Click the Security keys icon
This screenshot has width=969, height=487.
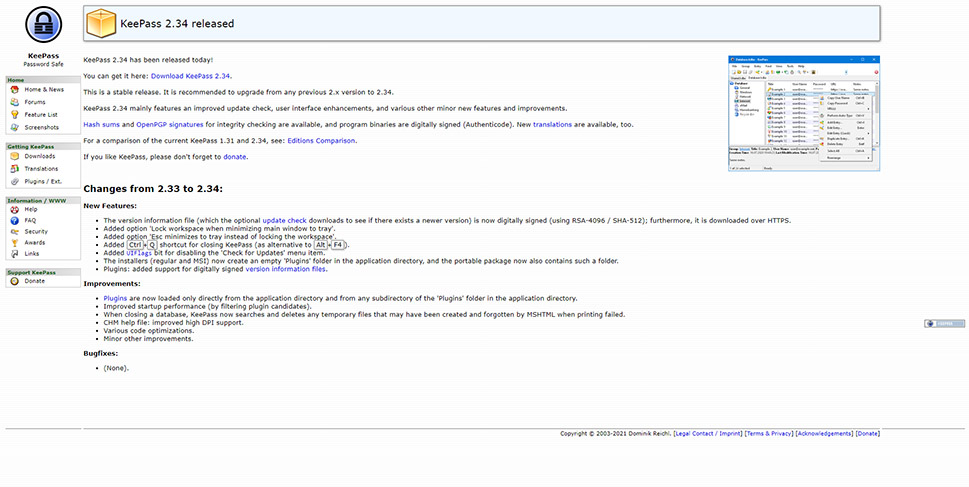click(x=15, y=232)
